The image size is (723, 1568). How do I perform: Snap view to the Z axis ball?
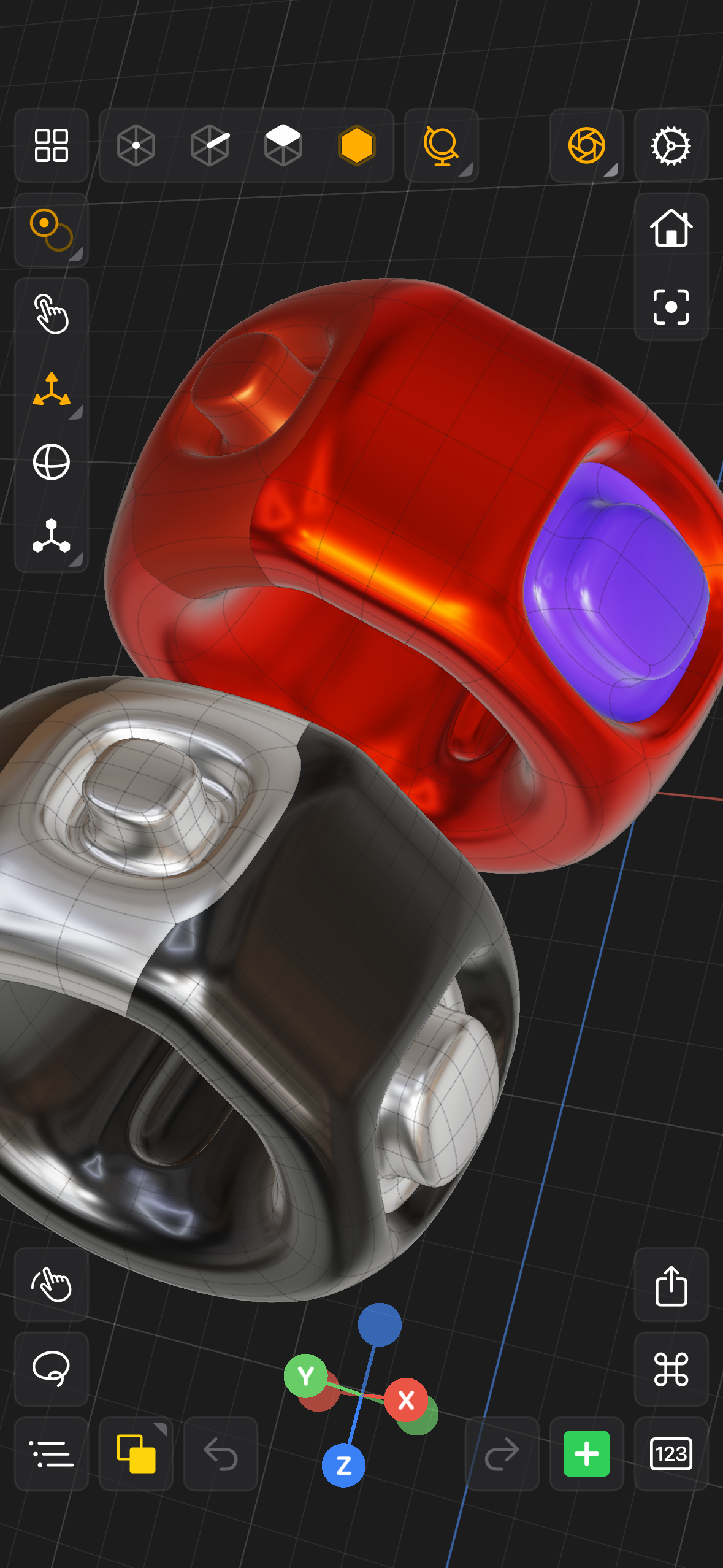[x=343, y=1466]
